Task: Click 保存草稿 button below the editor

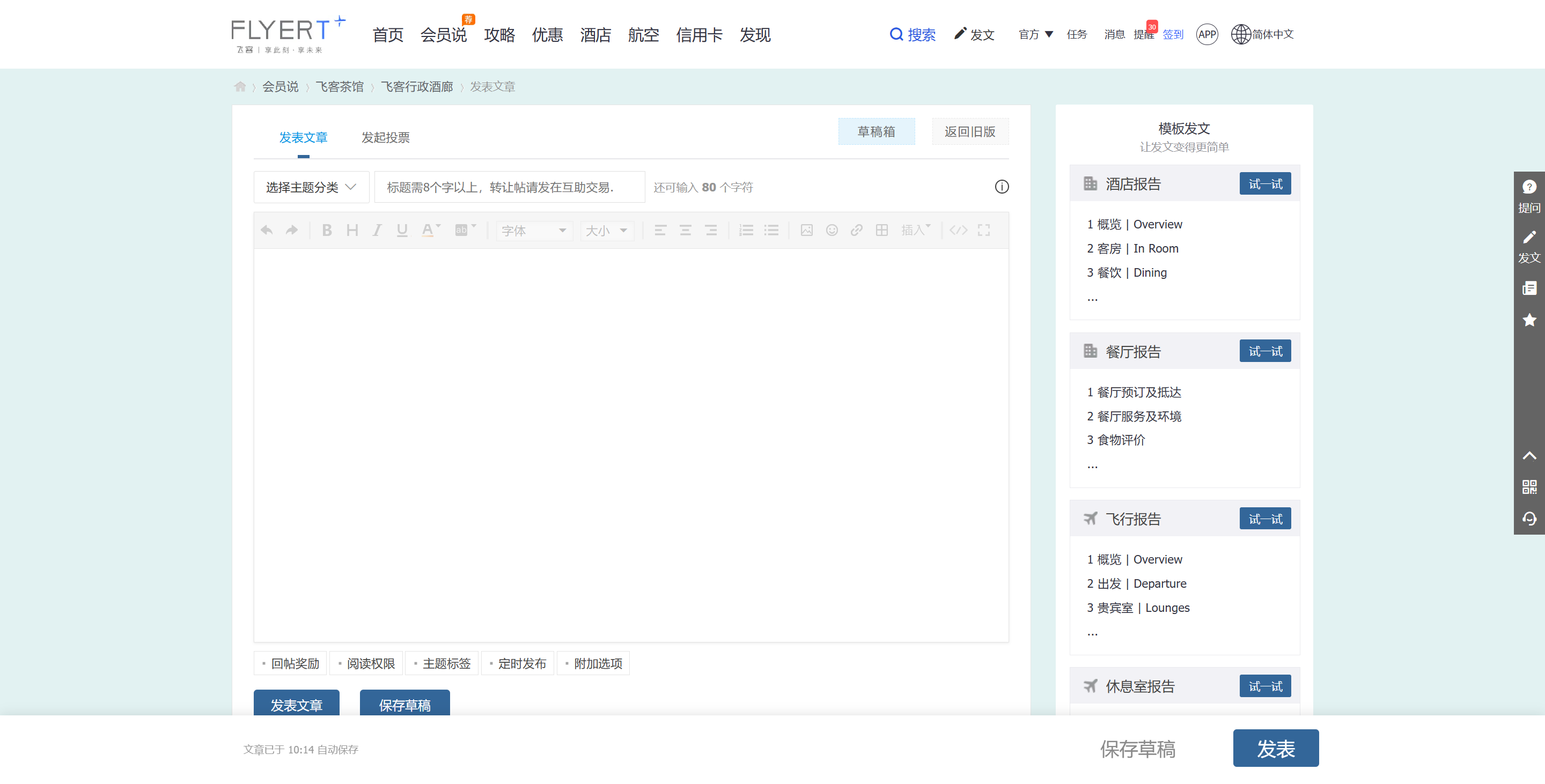Action: pyautogui.click(x=405, y=703)
